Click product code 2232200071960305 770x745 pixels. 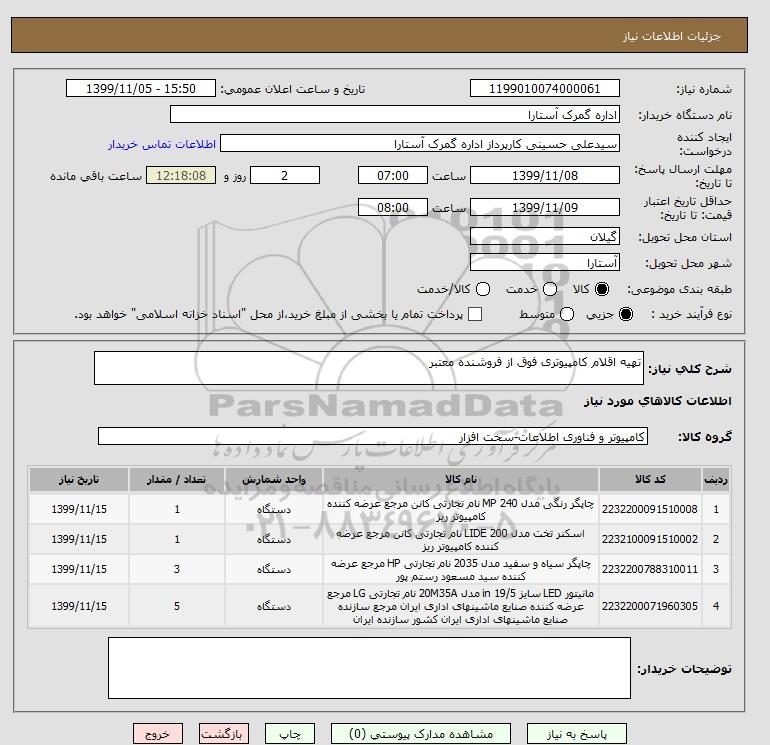coord(650,607)
